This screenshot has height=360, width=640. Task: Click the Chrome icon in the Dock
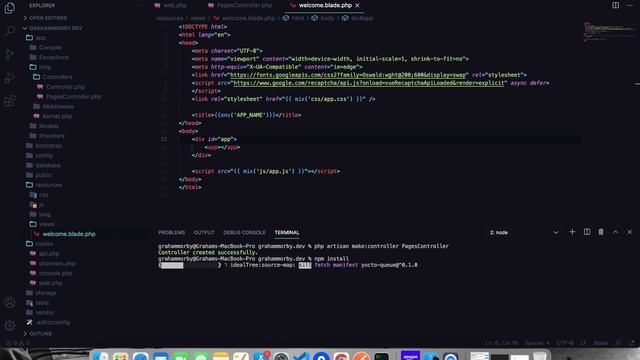coord(341,356)
